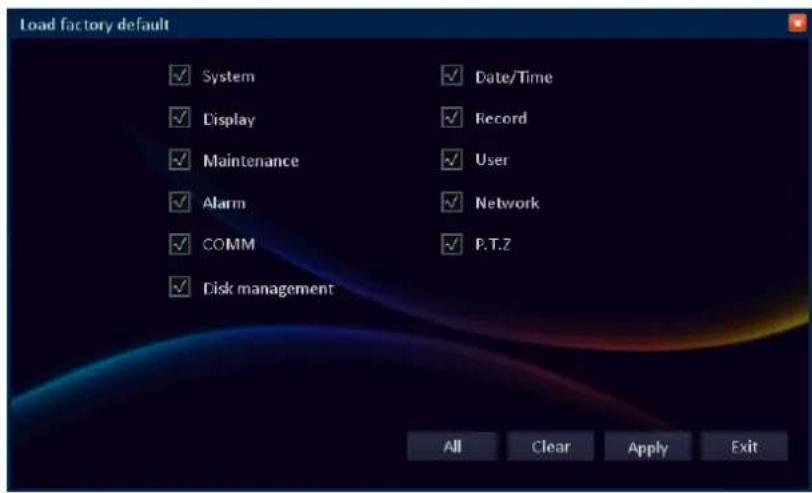This screenshot has width=812, height=493.
Task: Click the All button
Action: tap(452, 446)
